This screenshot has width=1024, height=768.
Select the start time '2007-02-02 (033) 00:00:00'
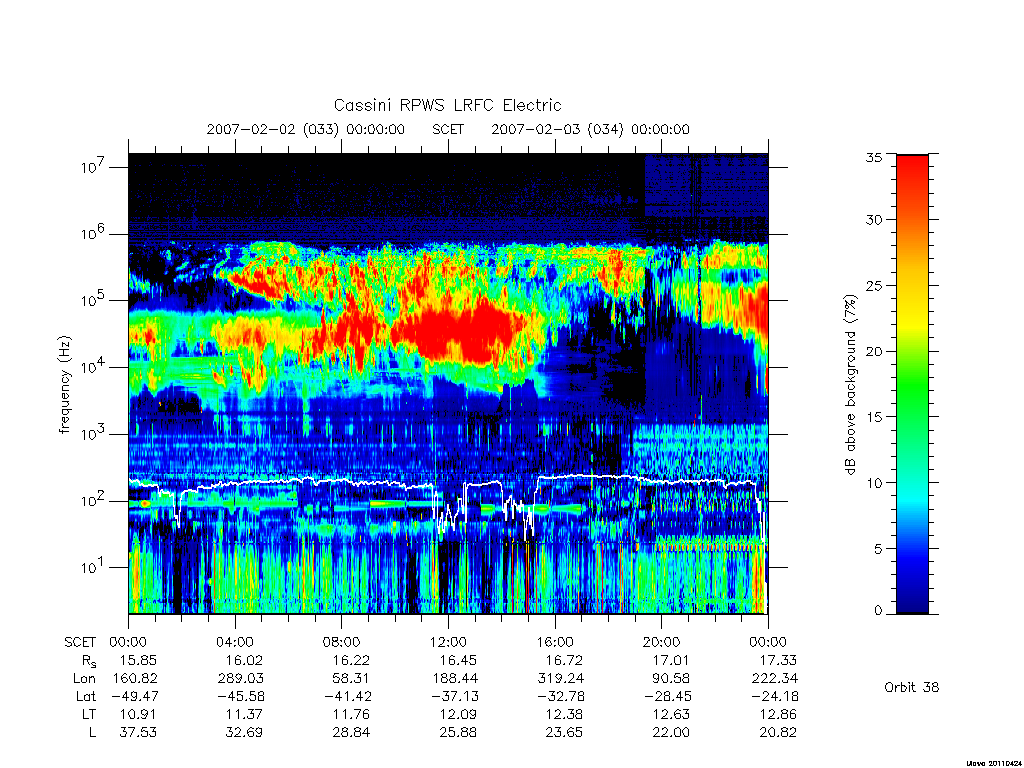[306, 129]
